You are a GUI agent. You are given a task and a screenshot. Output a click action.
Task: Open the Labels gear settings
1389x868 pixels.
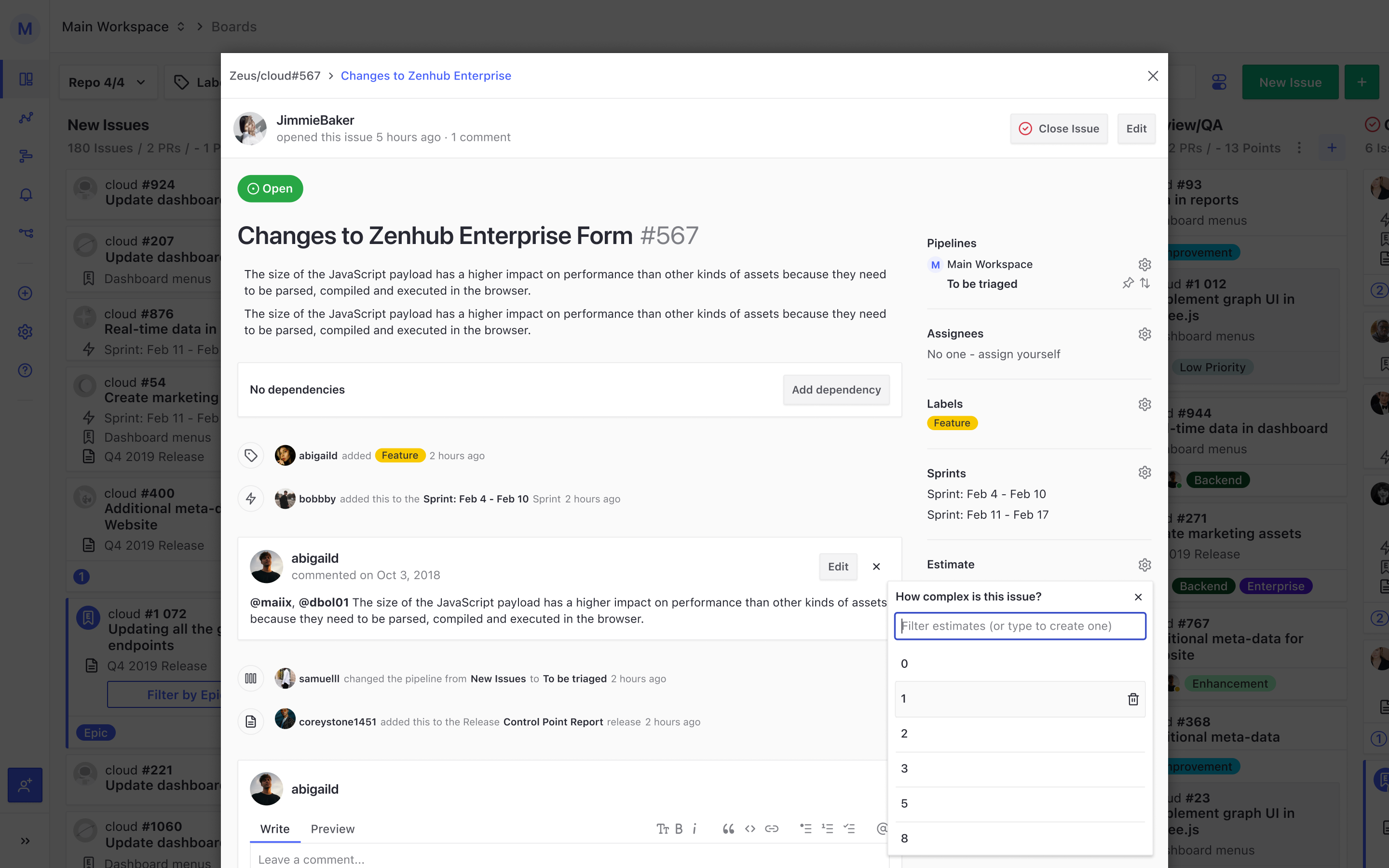coord(1144,404)
